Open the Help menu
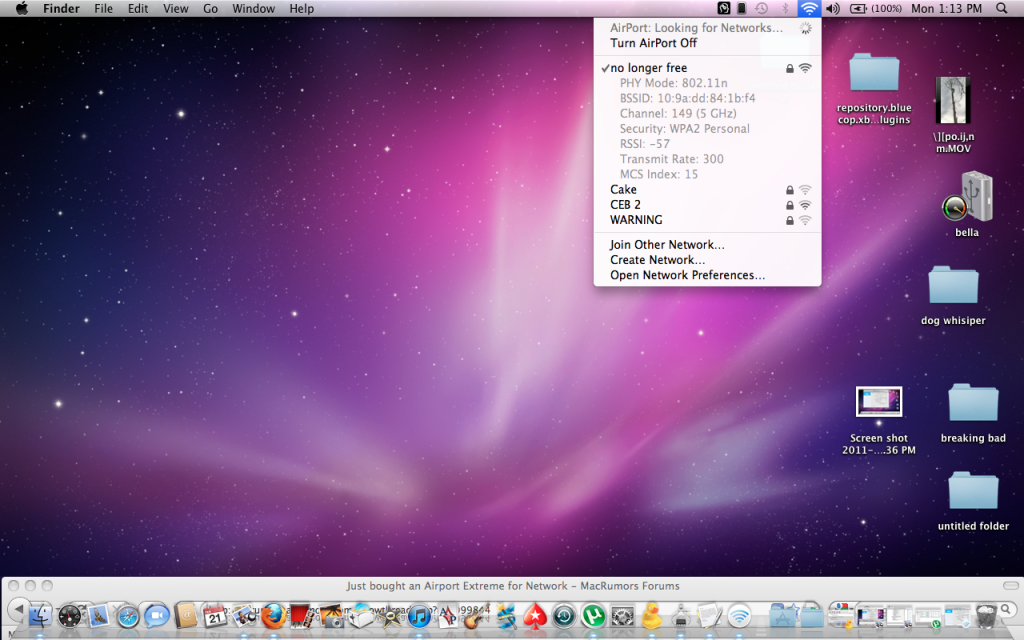The width and height of the screenshot is (1024, 640). 302,8
